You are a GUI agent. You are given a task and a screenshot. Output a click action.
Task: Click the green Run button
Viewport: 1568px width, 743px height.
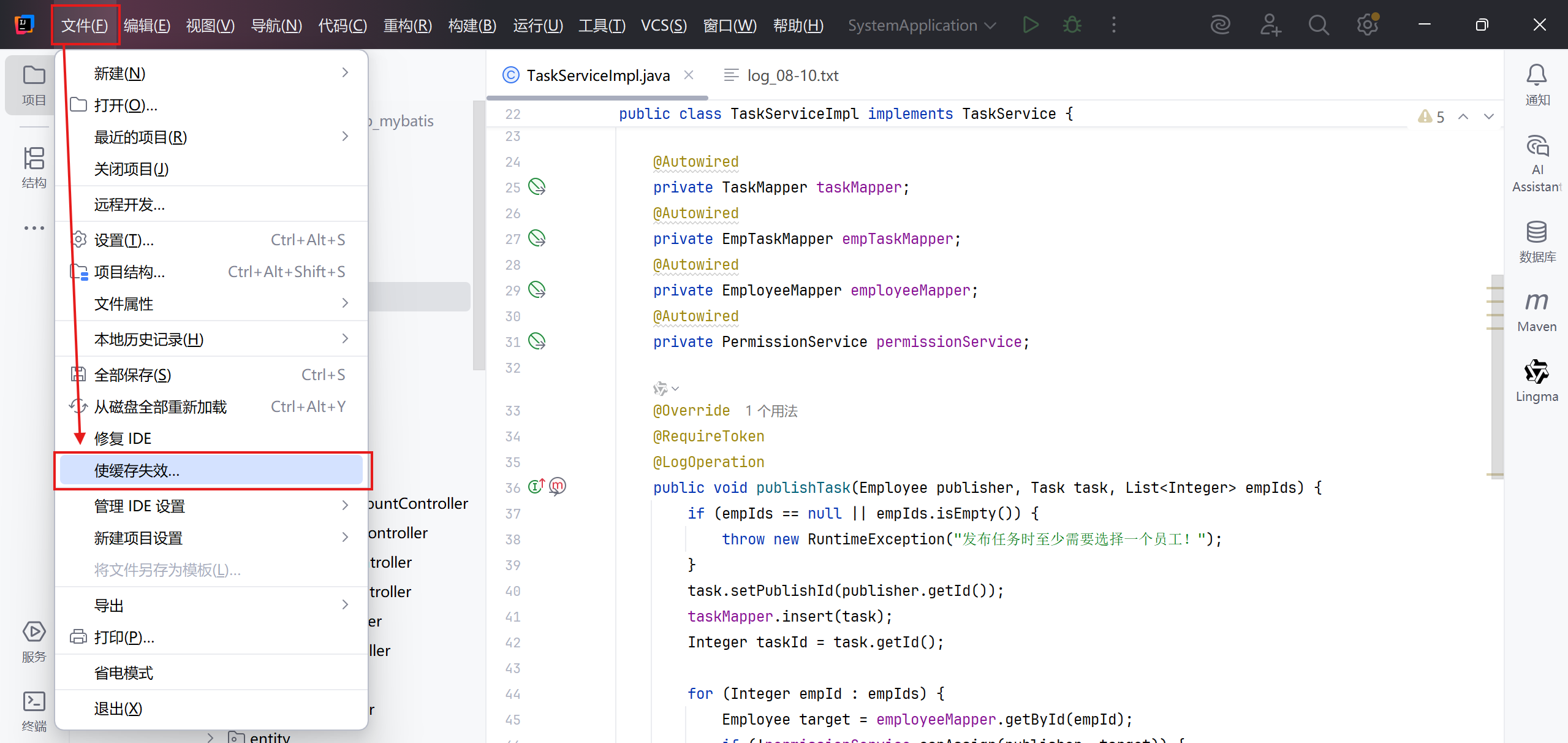[x=1031, y=25]
